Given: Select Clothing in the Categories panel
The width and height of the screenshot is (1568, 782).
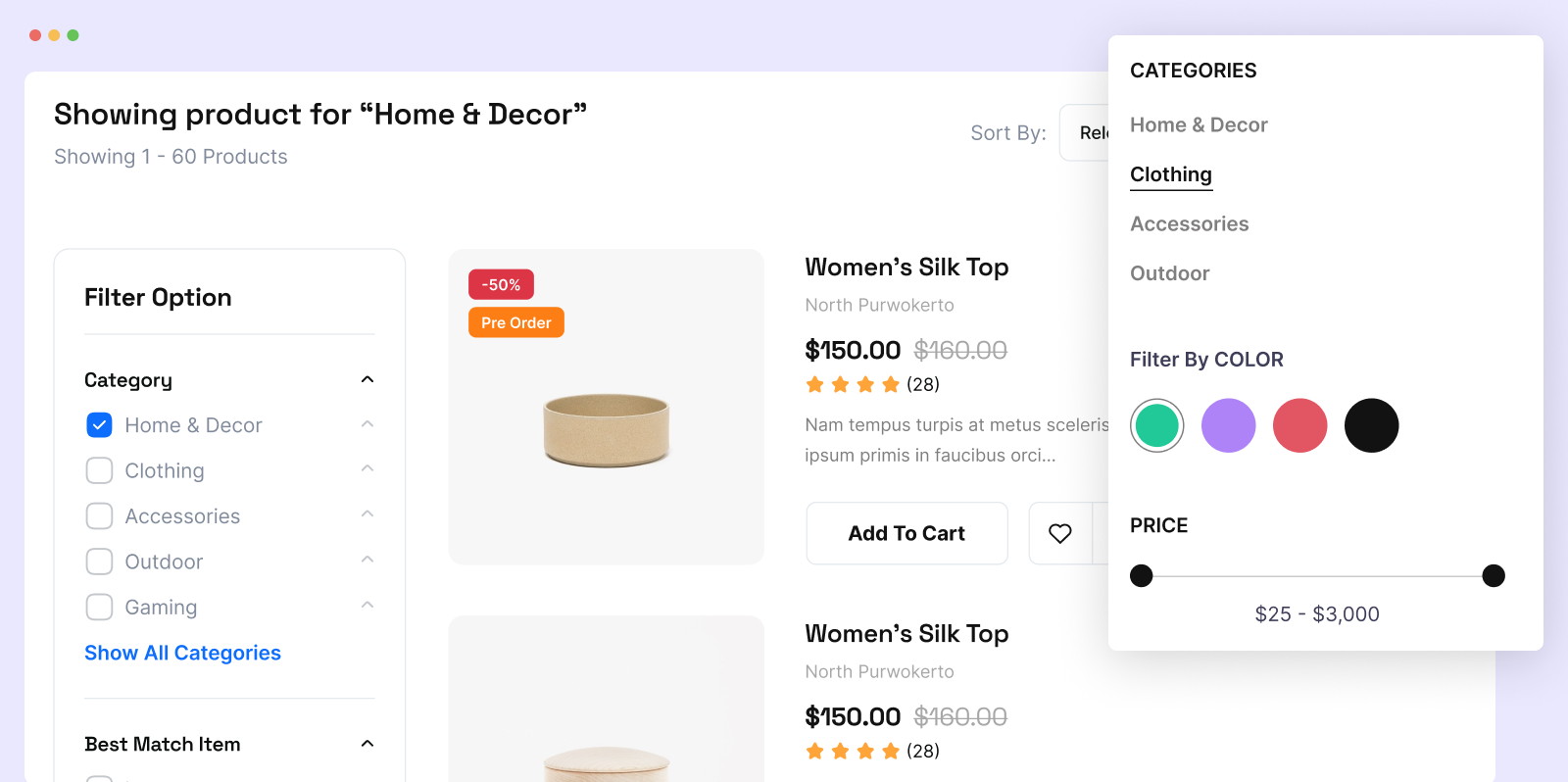Looking at the screenshot, I should pos(1171,174).
